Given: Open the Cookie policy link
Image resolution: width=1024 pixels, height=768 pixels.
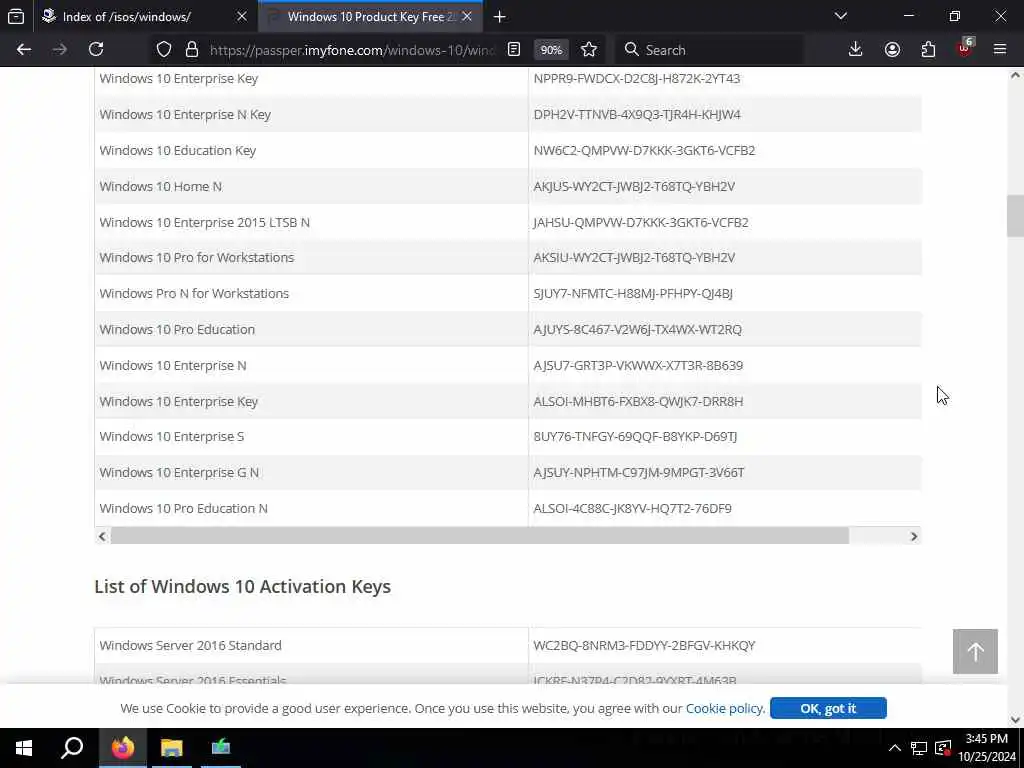Looking at the screenshot, I should [724, 709].
